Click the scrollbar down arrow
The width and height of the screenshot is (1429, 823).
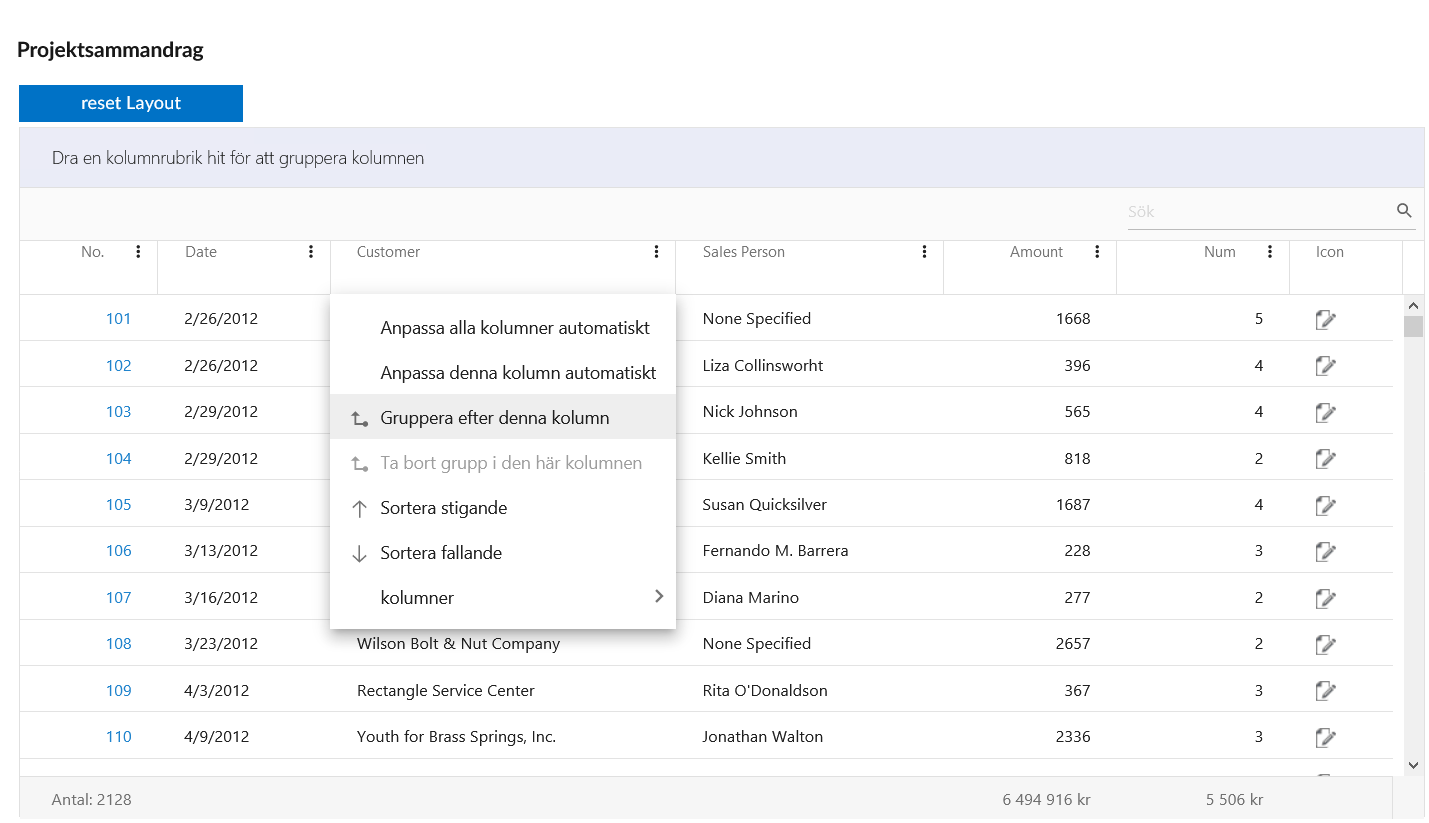tap(1413, 766)
